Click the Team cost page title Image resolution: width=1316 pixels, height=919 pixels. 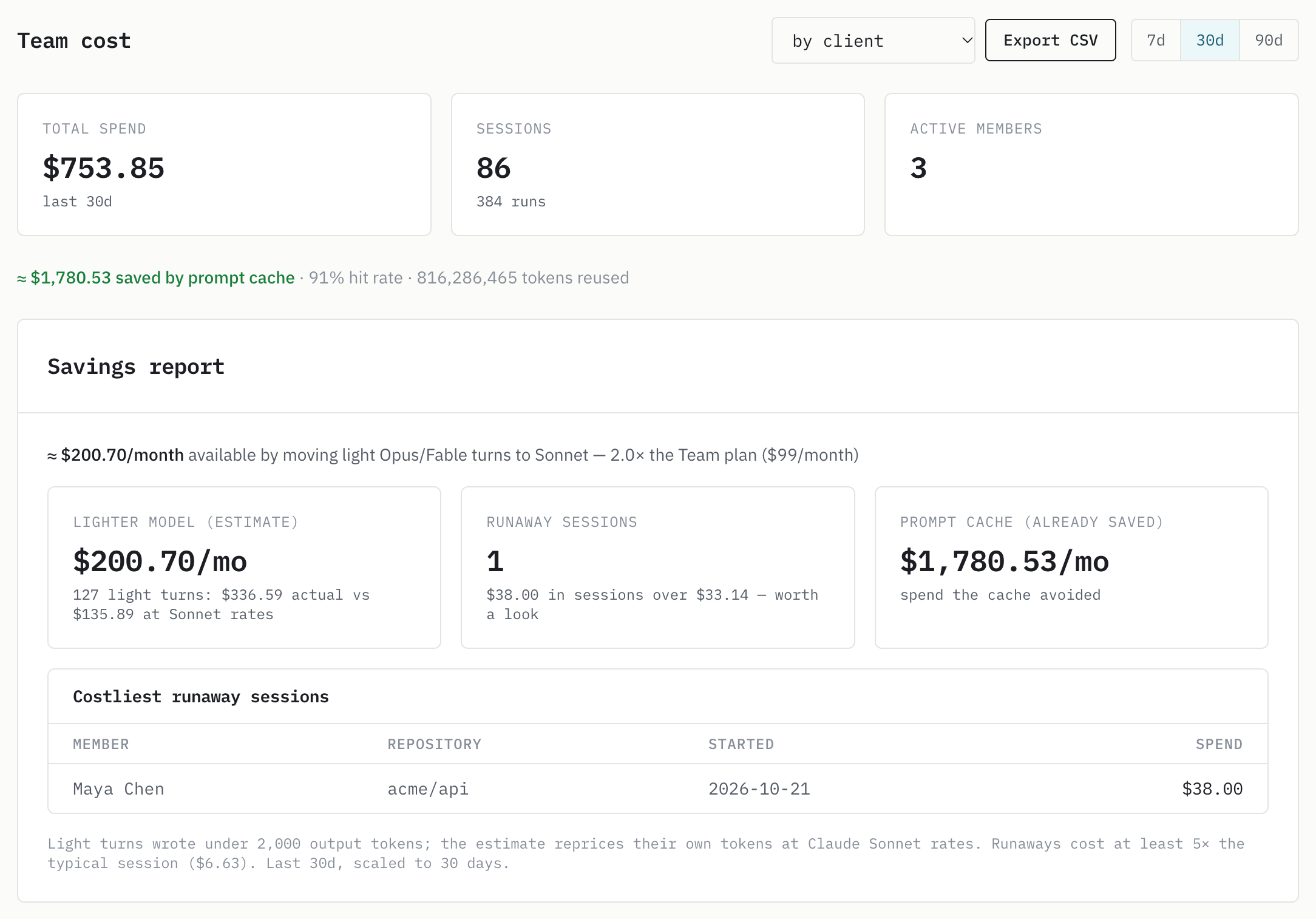(74, 41)
